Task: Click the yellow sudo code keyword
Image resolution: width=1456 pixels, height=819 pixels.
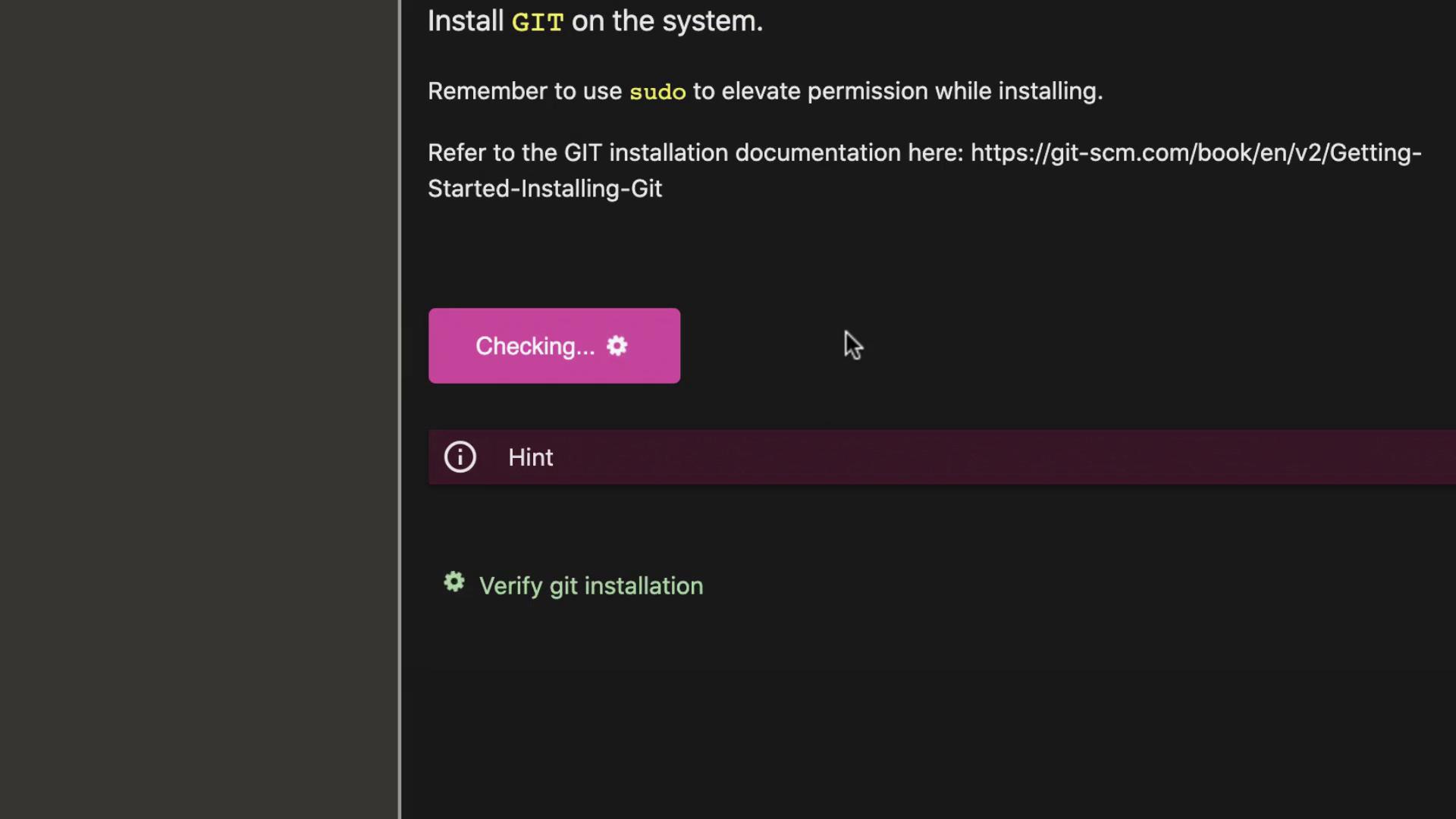Action: tap(657, 92)
